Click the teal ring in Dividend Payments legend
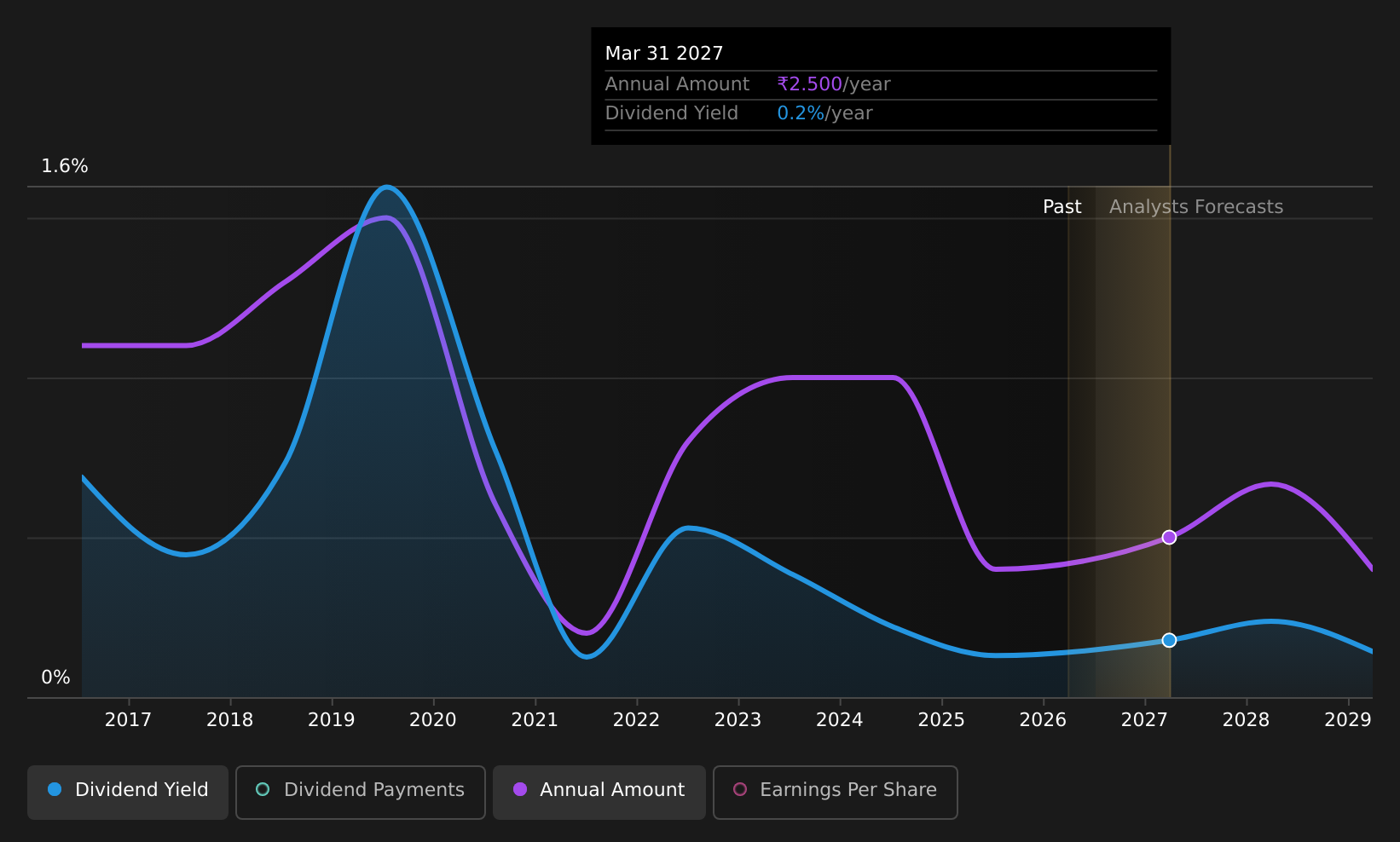Image resolution: width=1400 pixels, height=842 pixels. coord(263,789)
